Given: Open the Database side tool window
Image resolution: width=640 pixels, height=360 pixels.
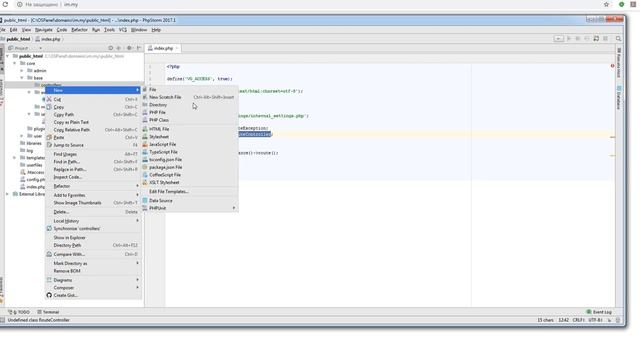Looking at the screenshot, I should pyautogui.click(x=619, y=98).
